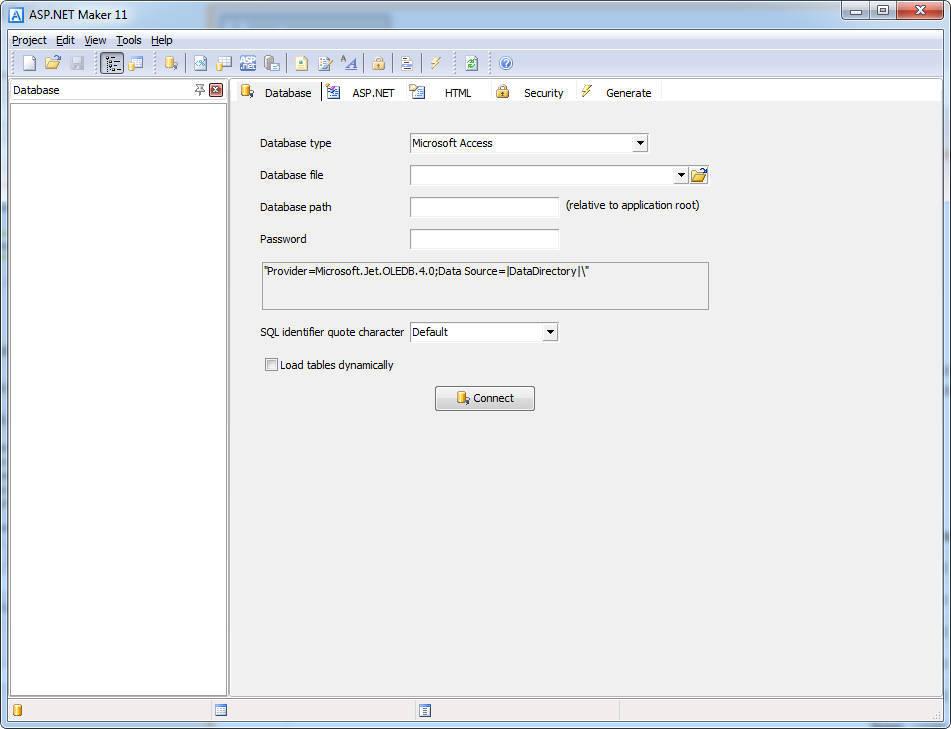Click the Generate lightning bolt toolbar icon

(x=435, y=62)
